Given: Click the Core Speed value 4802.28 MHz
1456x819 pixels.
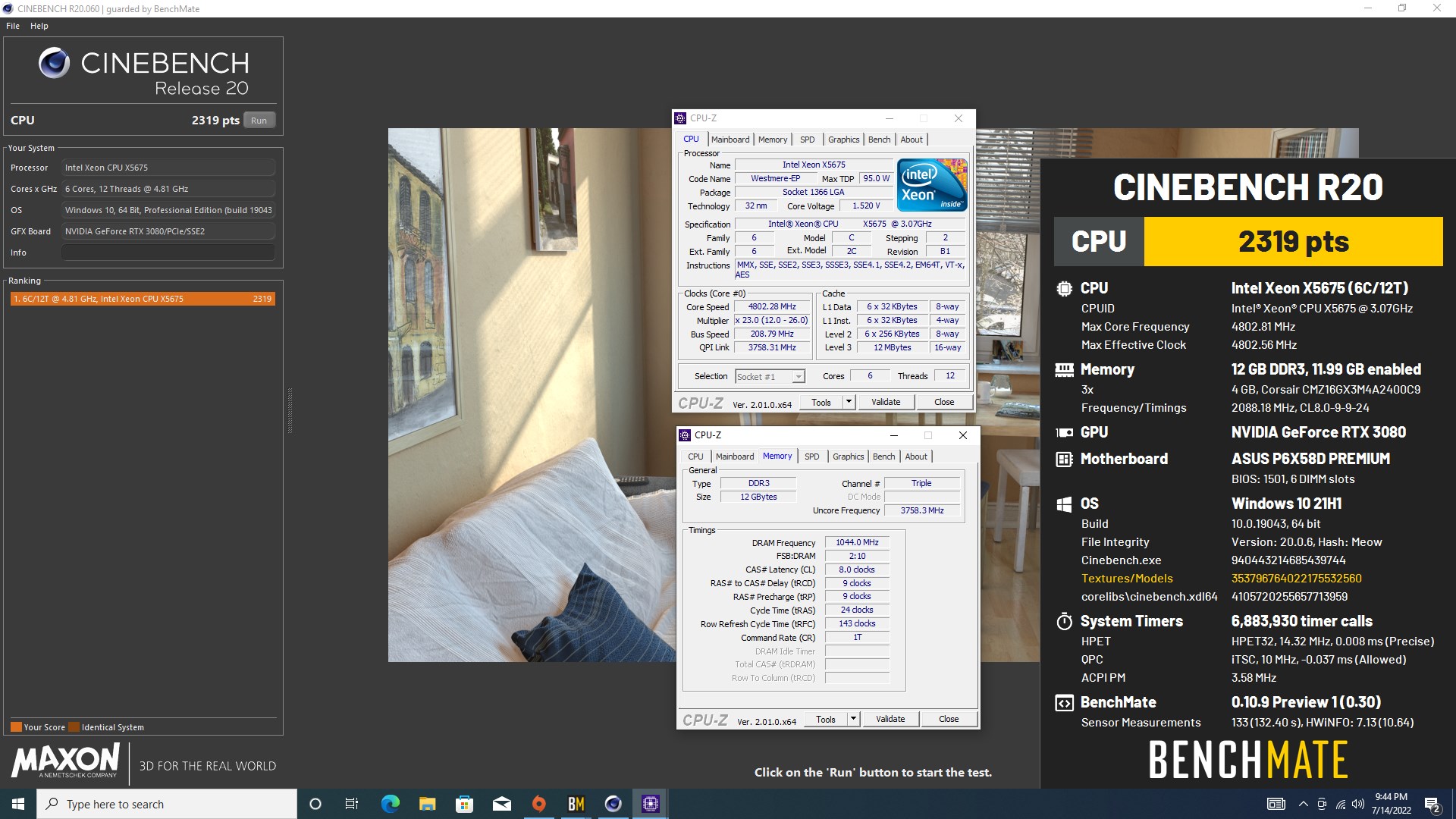Looking at the screenshot, I should [x=772, y=307].
